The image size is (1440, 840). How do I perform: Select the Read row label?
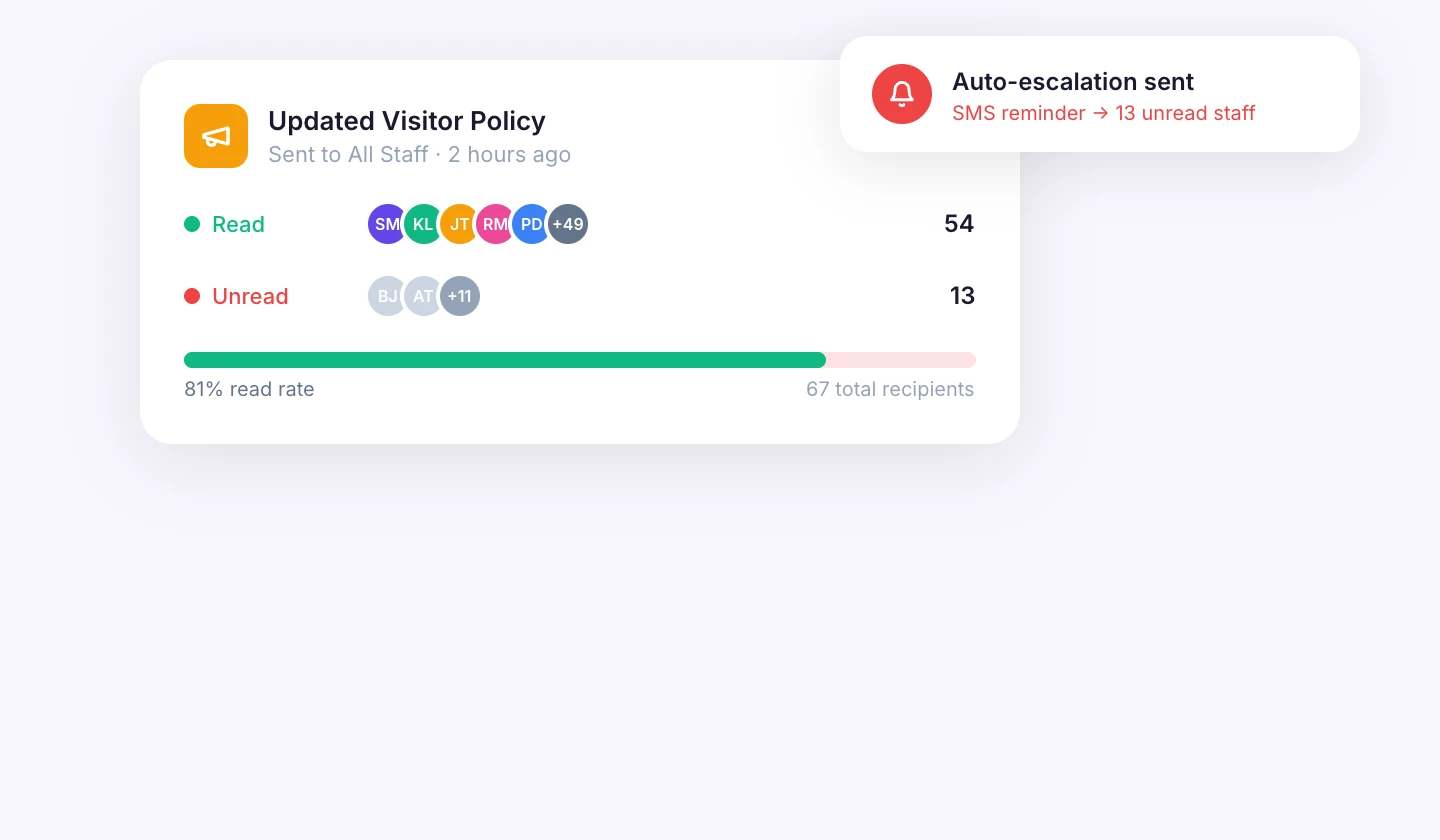pyautogui.click(x=238, y=224)
